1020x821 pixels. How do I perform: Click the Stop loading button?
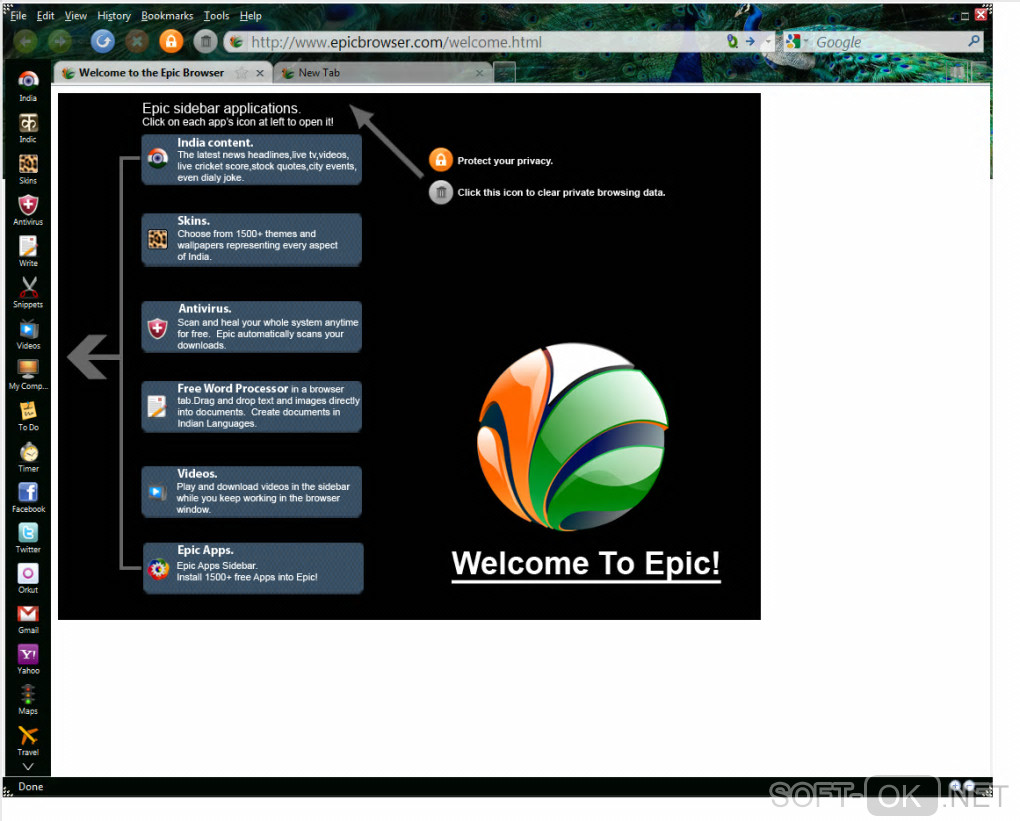[x=137, y=42]
